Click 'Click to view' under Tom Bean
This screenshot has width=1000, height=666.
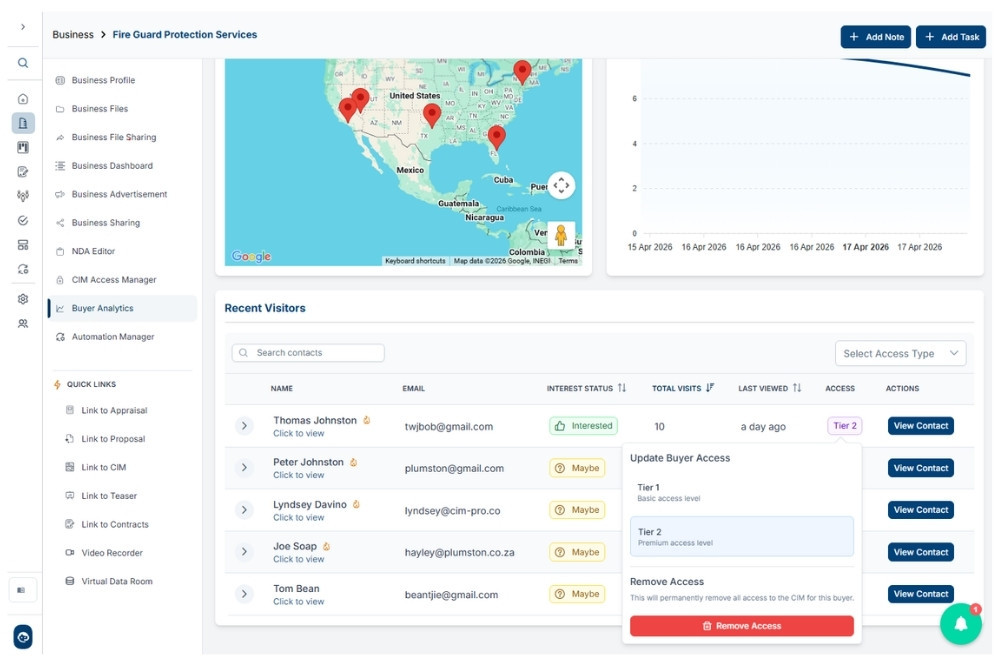click(x=298, y=602)
